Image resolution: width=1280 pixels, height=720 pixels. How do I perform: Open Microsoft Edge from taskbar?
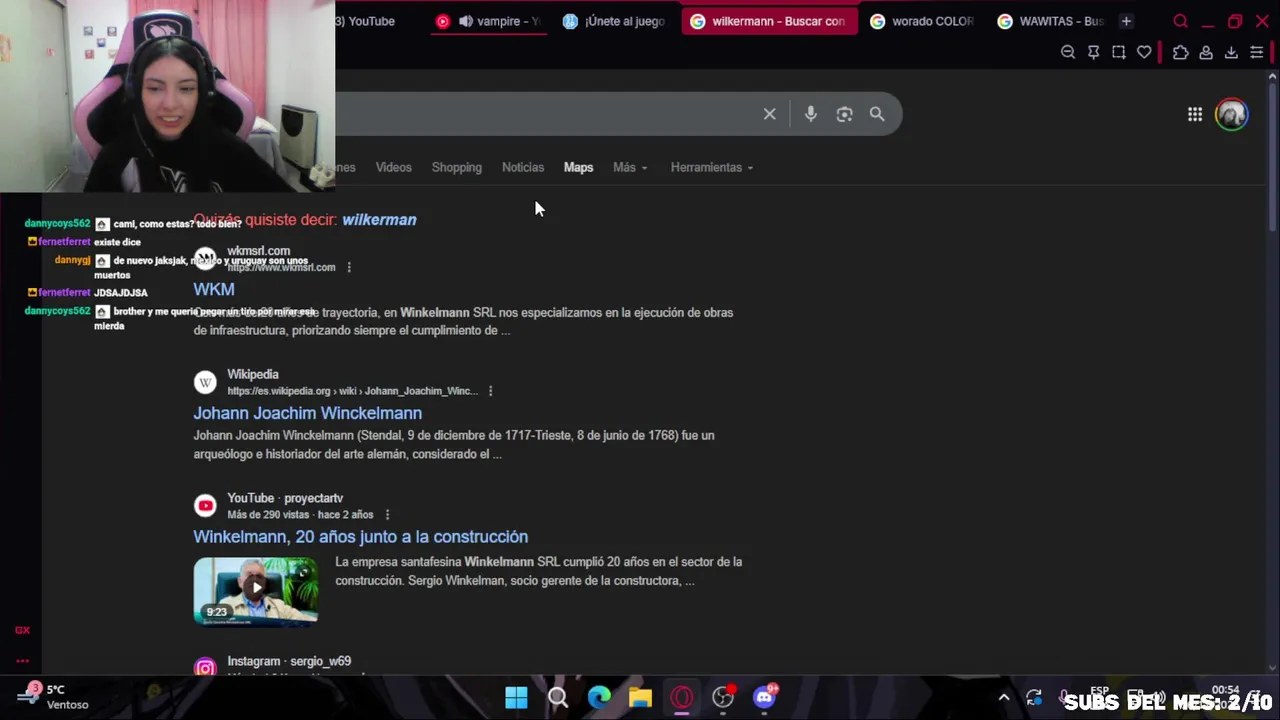click(x=599, y=697)
